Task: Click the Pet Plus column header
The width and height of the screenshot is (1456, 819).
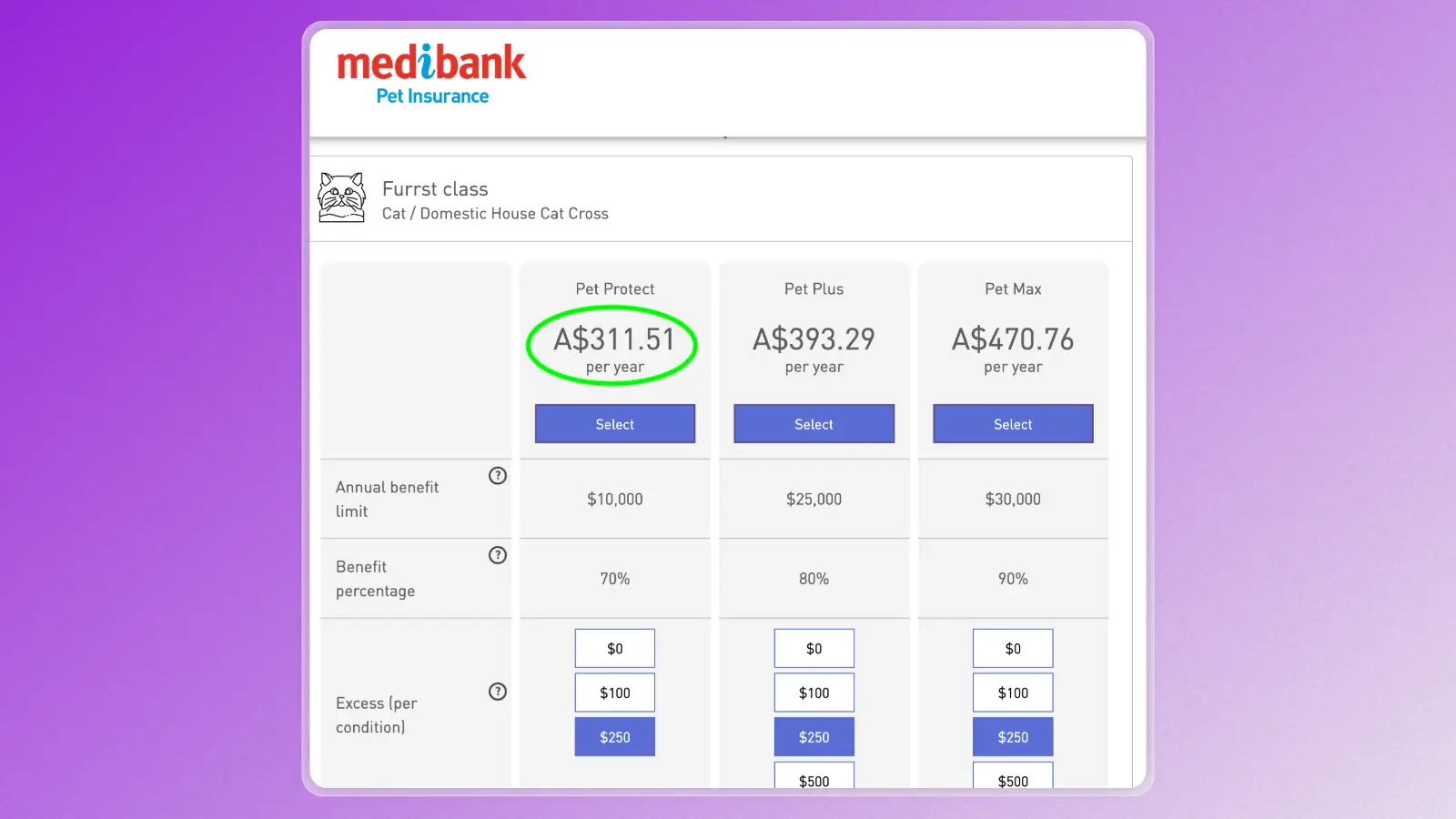Action: point(813,288)
